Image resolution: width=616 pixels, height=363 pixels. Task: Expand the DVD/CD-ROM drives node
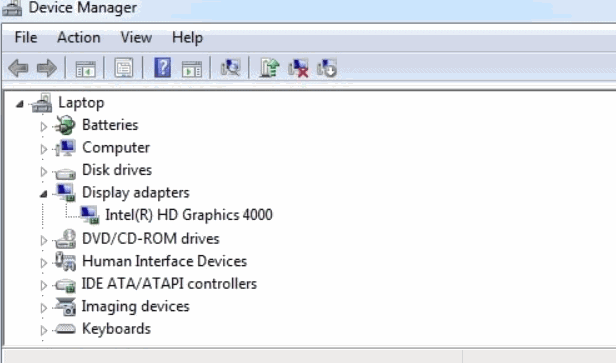(x=43, y=240)
